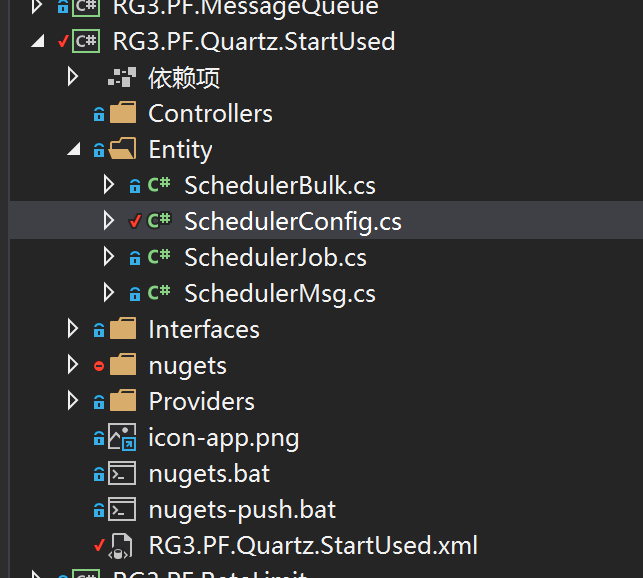The image size is (643, 578).
Task: Select the Controllers folder name
Action: coord(210,113)
